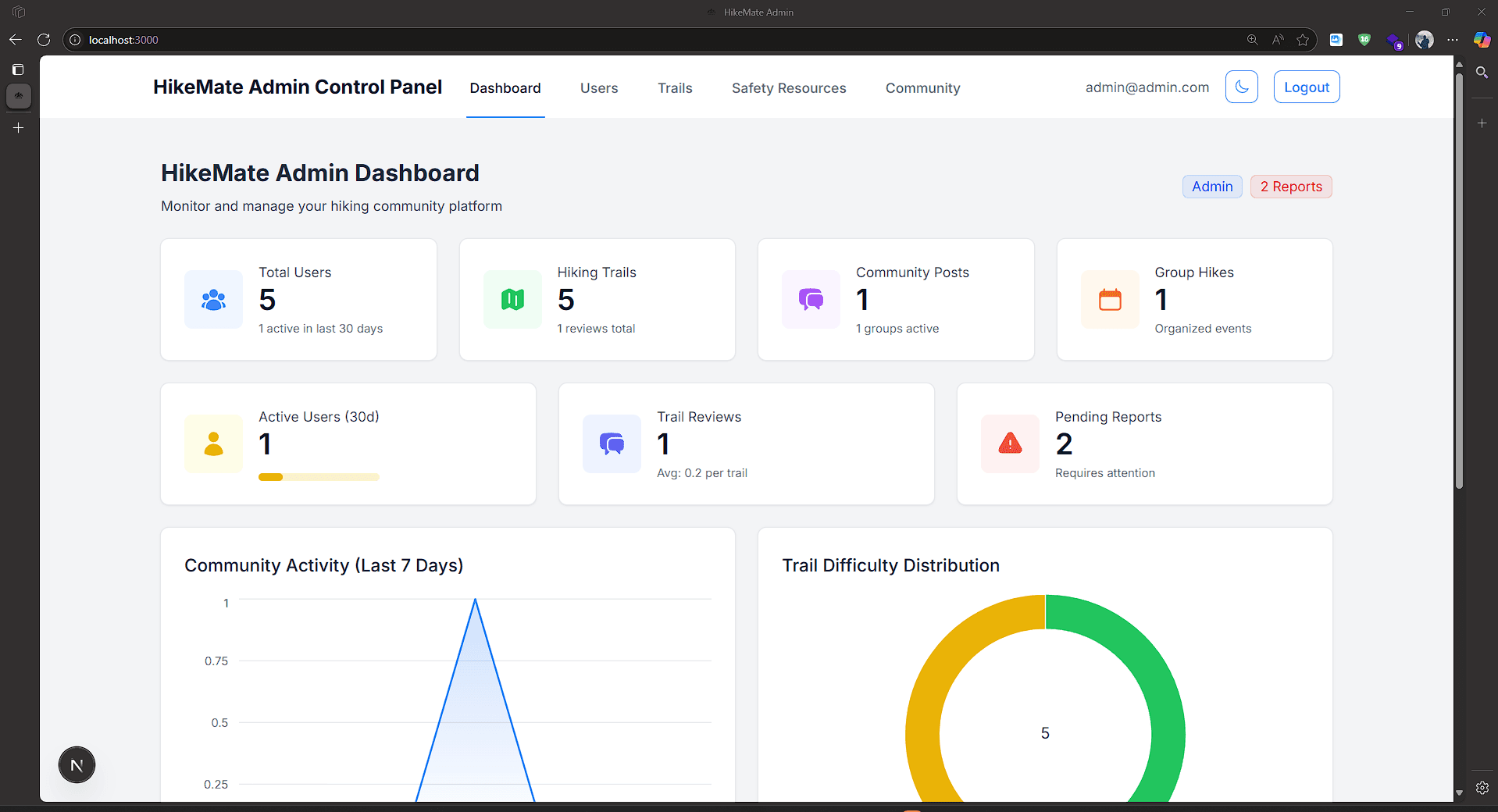Open the blue extension icon in toolbar
Screen dimensions: 1498x812
click(1336, 40)
